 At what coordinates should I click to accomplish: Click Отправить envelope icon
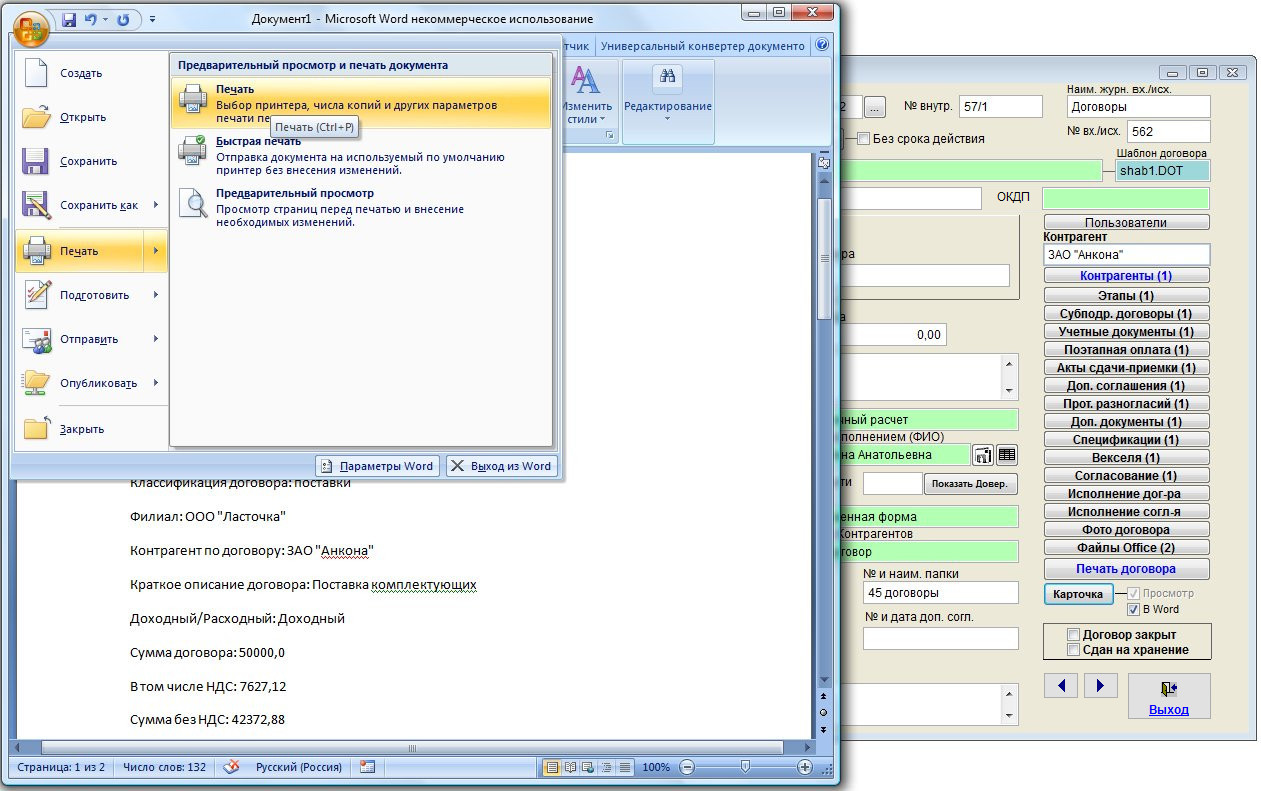36,339
